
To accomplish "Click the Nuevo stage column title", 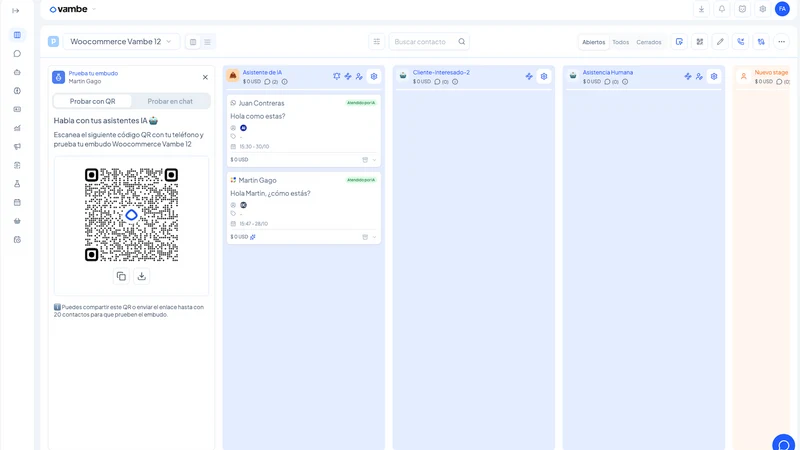I will 771,72.
